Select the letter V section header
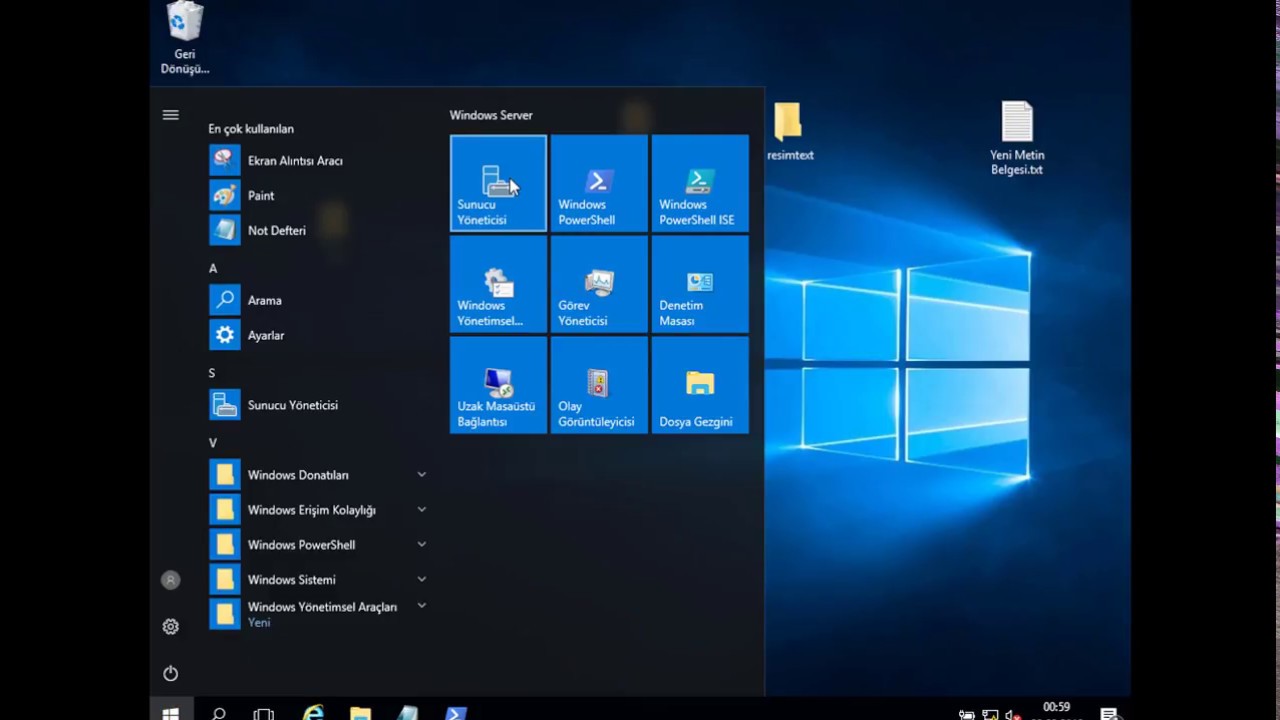 213,443
